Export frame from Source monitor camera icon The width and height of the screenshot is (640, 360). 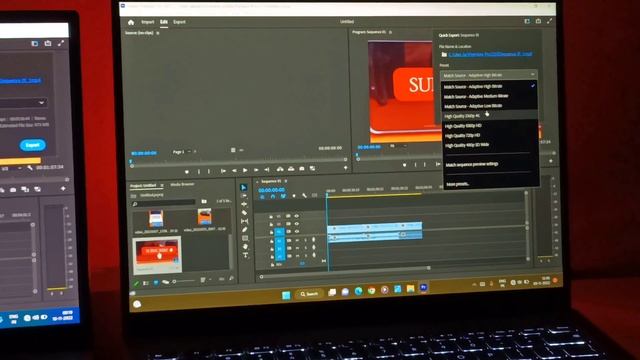pos(302,169)
